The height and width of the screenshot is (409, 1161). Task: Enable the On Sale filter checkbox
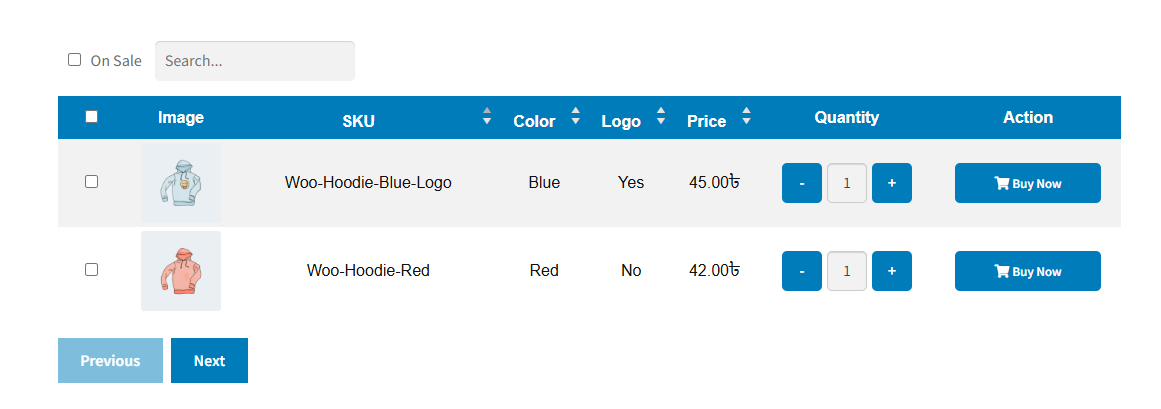(x=75, y=60)
